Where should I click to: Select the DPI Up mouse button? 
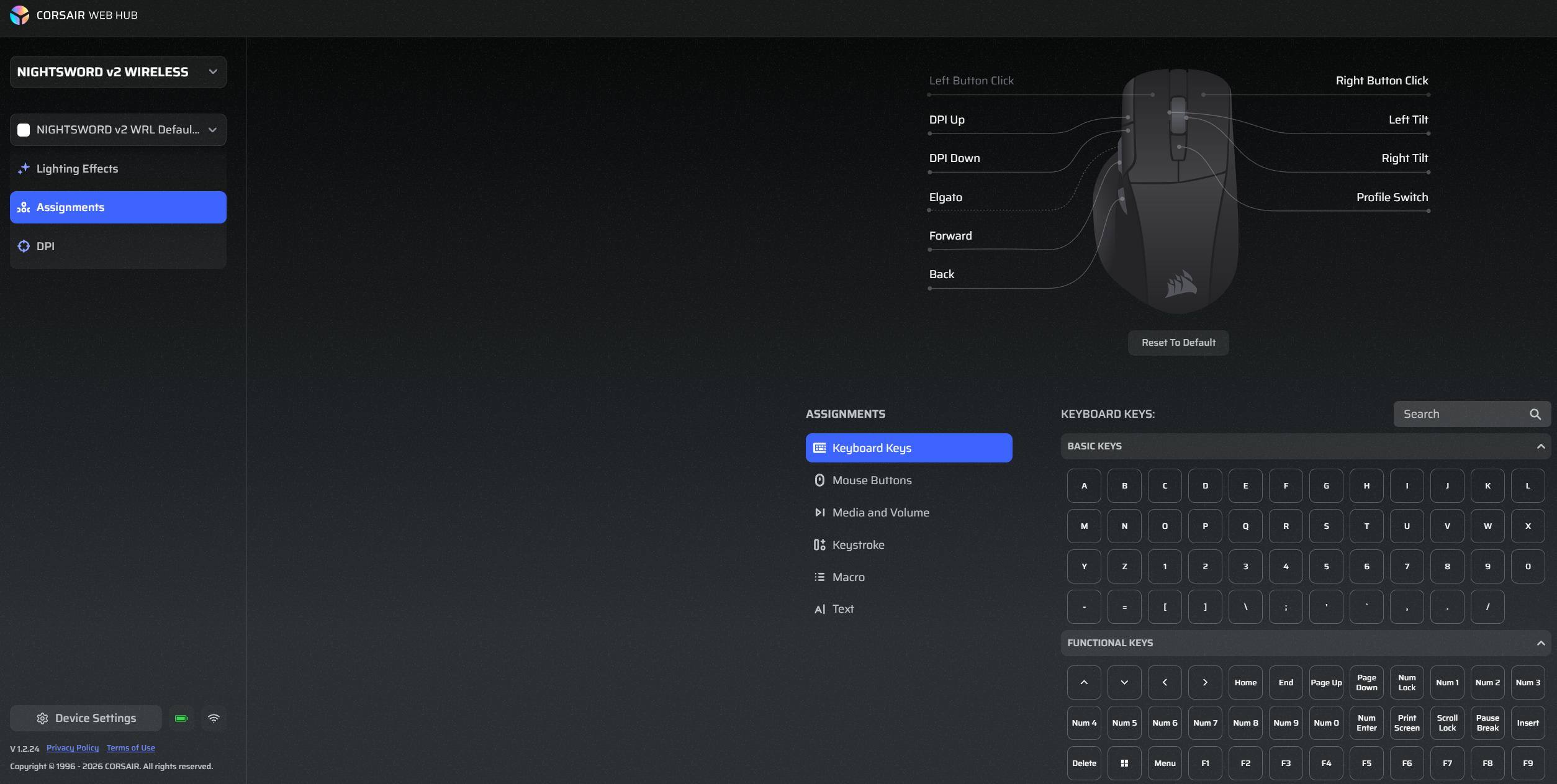[947, 120]
